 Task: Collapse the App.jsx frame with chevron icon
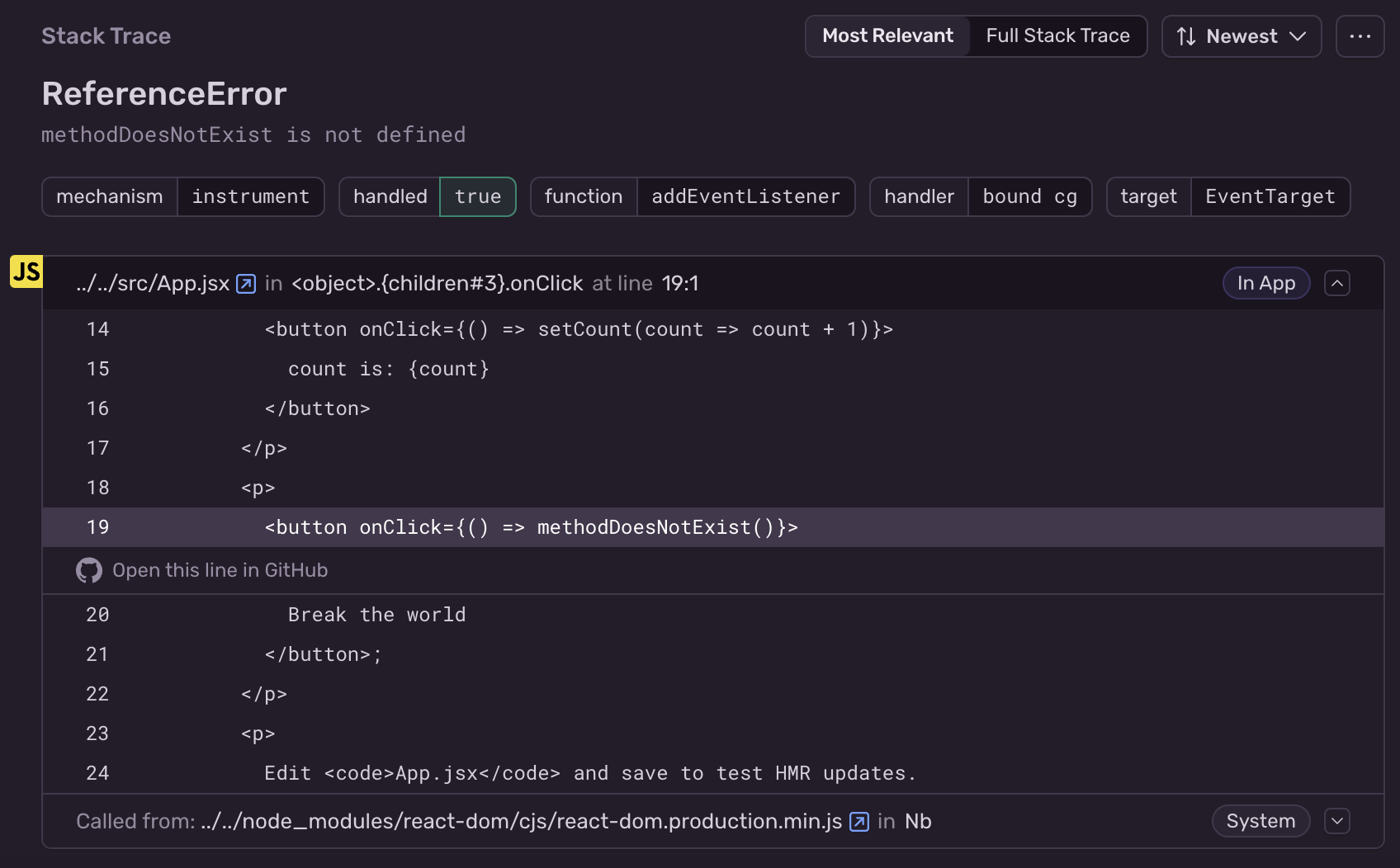click(1337, 283)
